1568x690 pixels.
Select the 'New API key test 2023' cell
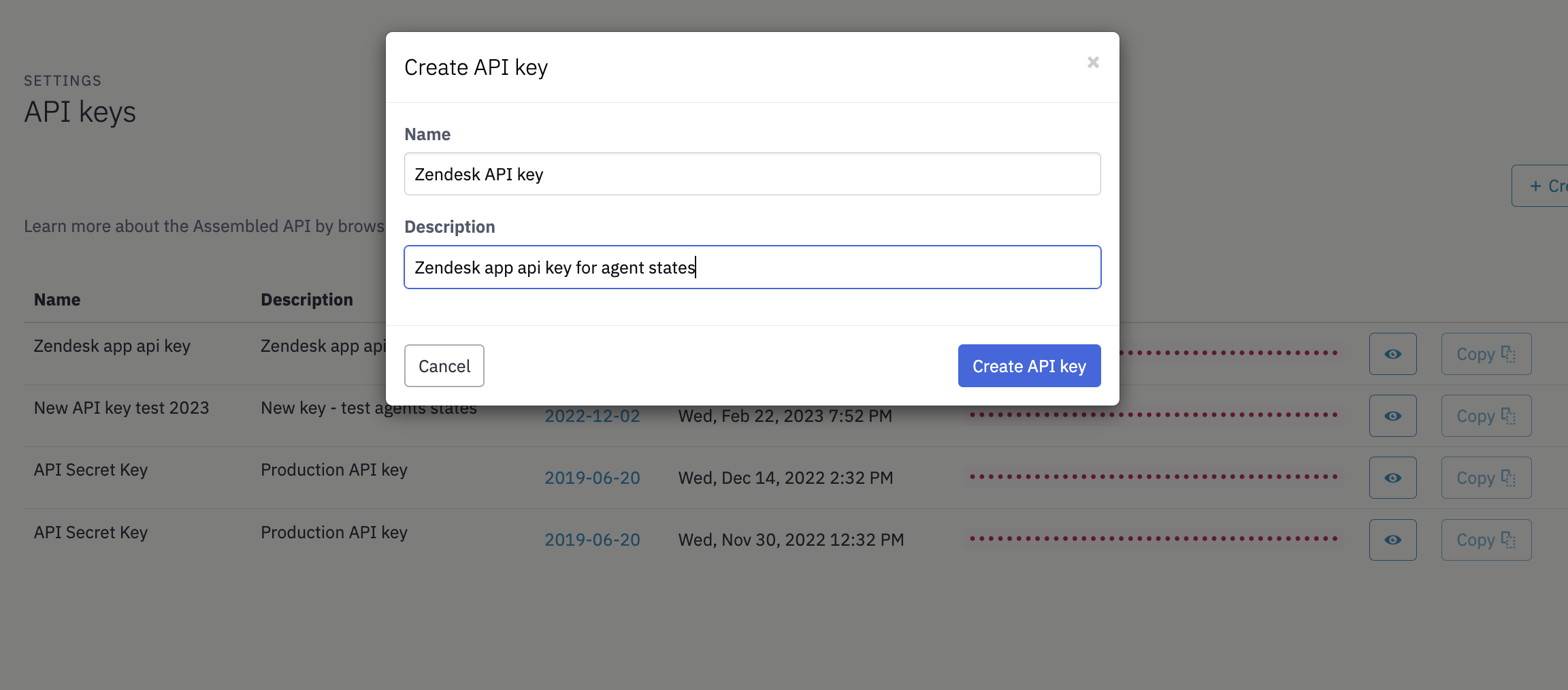121,408
